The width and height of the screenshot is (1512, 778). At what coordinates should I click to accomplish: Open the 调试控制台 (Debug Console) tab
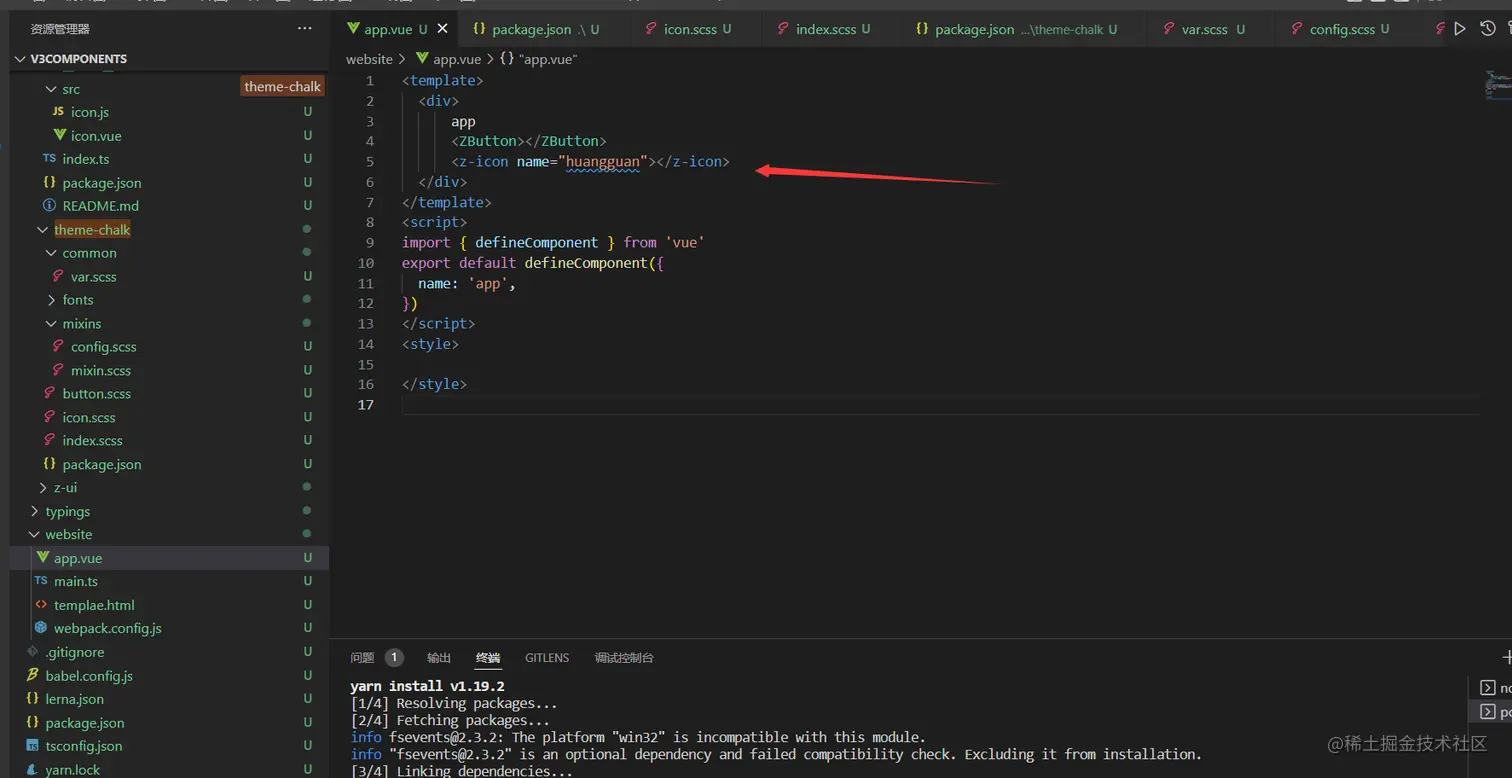[624, 657]
